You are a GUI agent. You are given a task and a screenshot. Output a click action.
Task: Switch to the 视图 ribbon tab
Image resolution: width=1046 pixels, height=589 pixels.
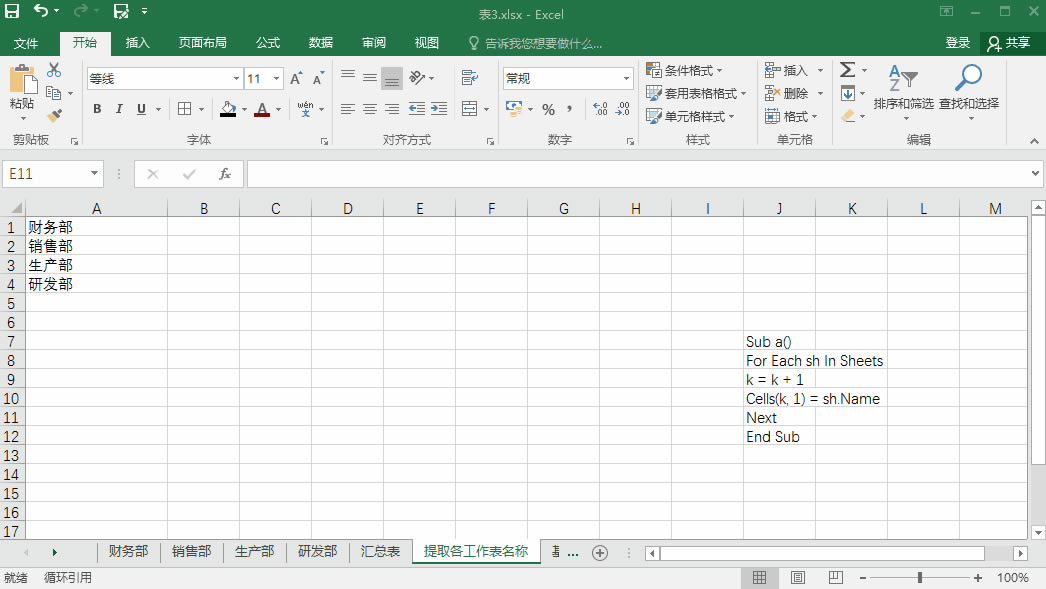pos(426,43)
